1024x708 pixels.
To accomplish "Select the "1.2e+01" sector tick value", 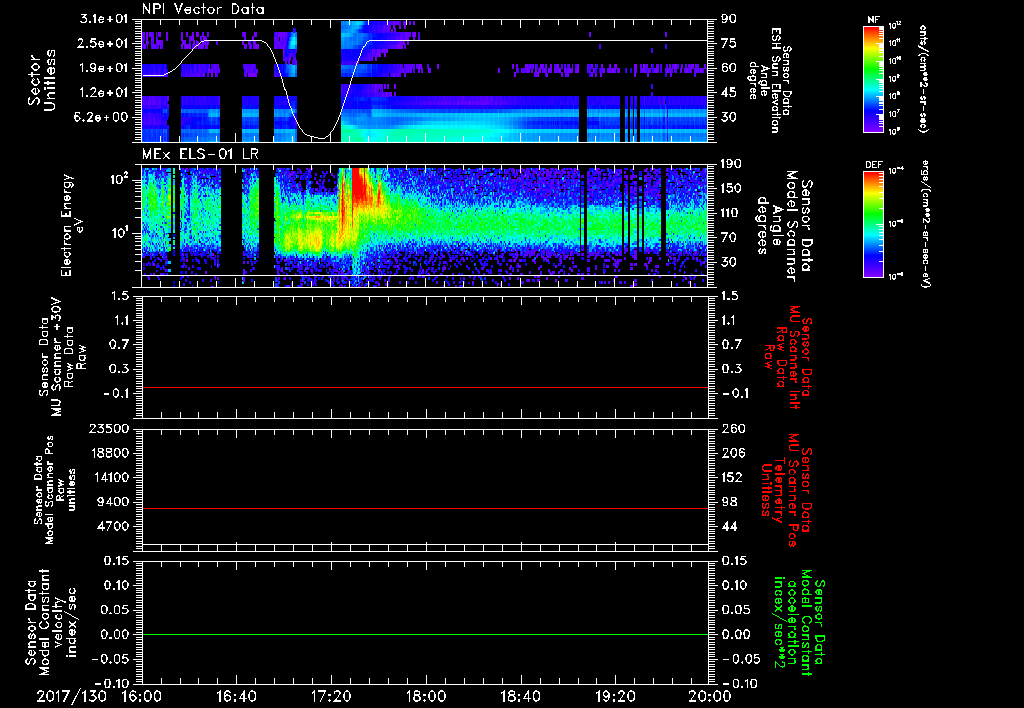I will [x=103, y=93].
